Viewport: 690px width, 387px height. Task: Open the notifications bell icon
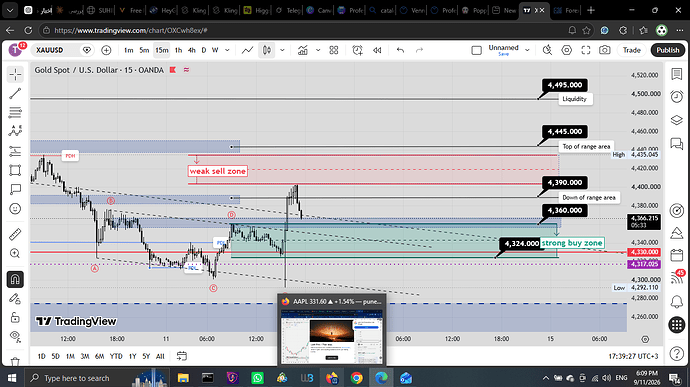676,302
